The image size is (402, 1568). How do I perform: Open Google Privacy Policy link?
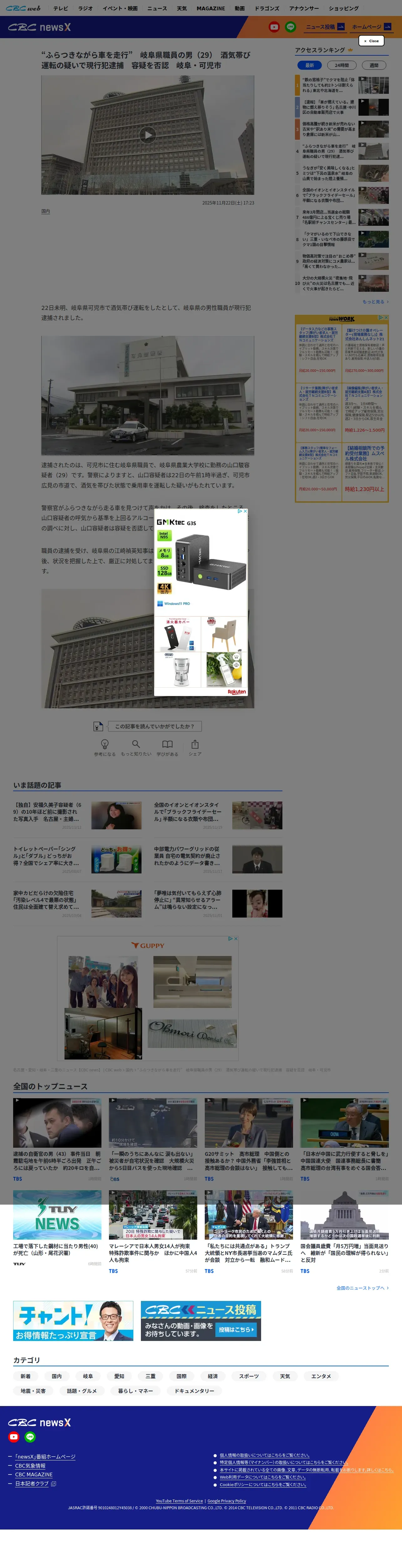tap(227, 1501)
